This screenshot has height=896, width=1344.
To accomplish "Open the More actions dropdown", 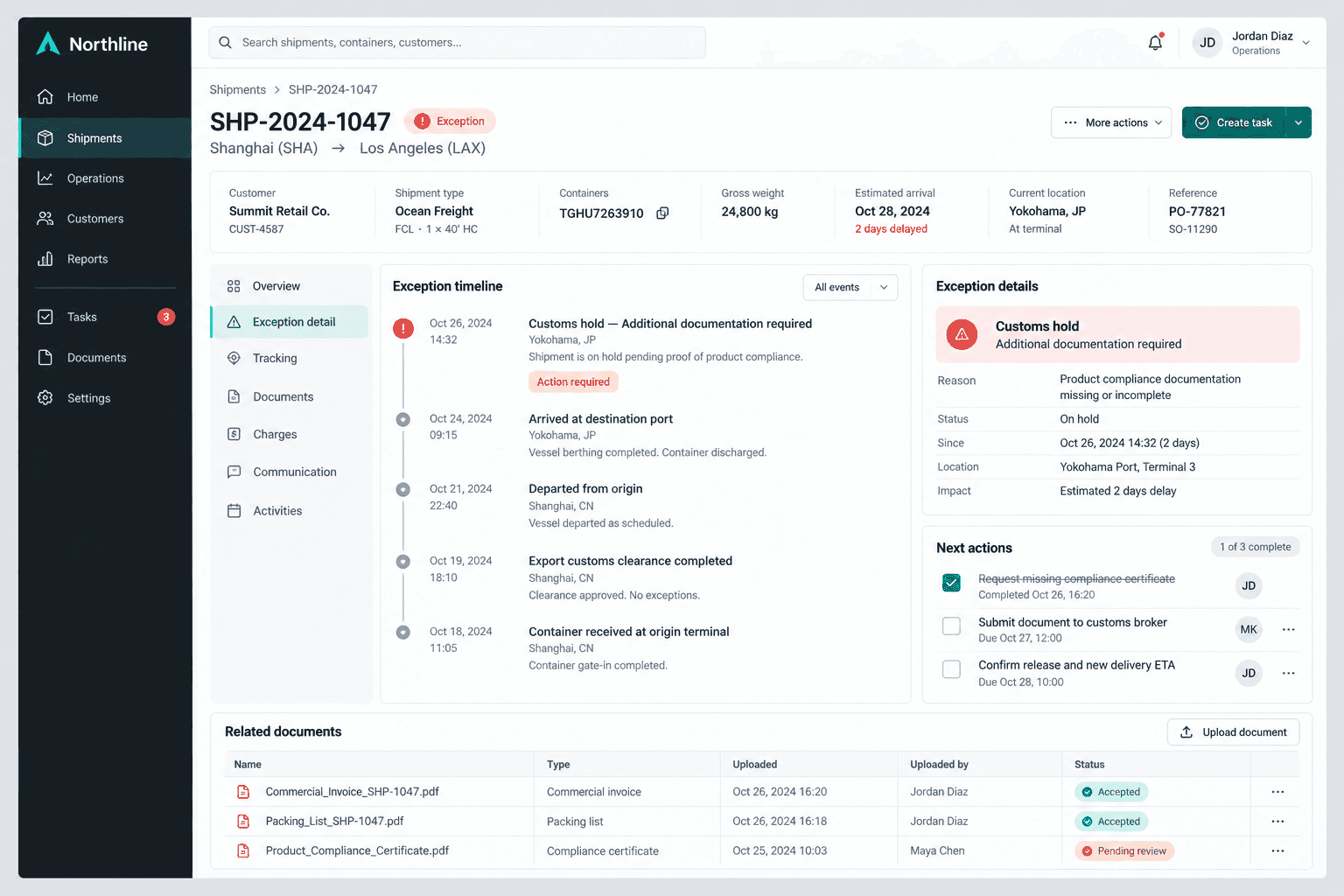I will click(1110, 122).
